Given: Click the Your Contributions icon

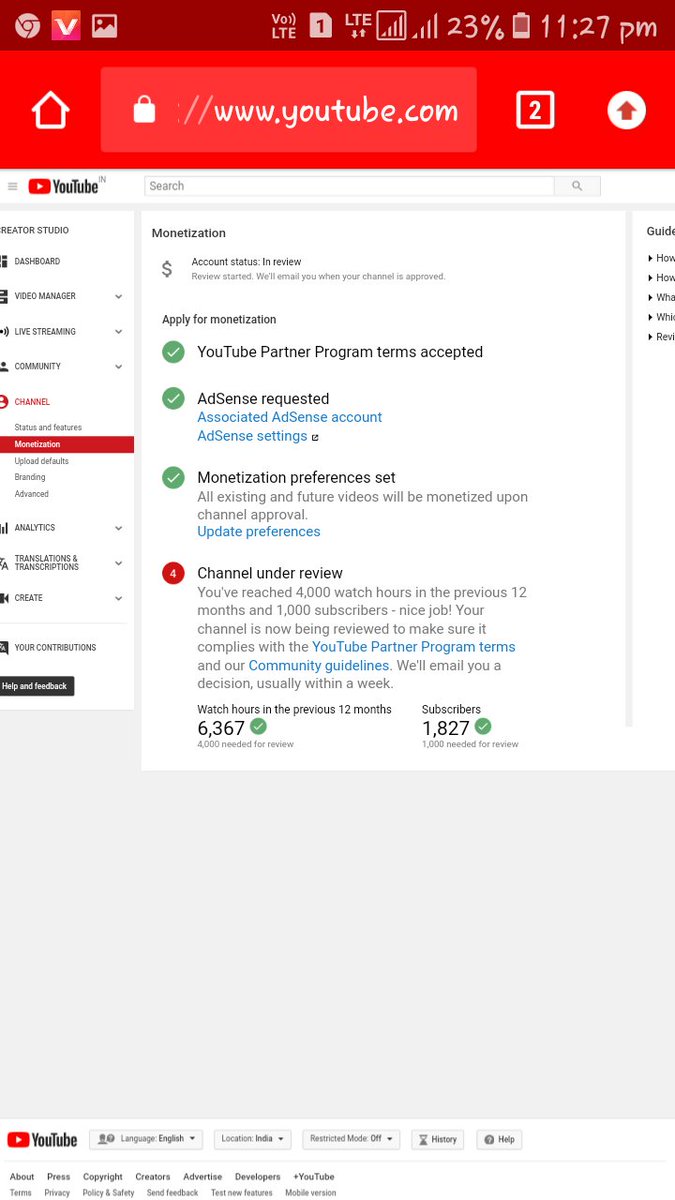Looking at the screenshot, I should click(x=4, y=648).
